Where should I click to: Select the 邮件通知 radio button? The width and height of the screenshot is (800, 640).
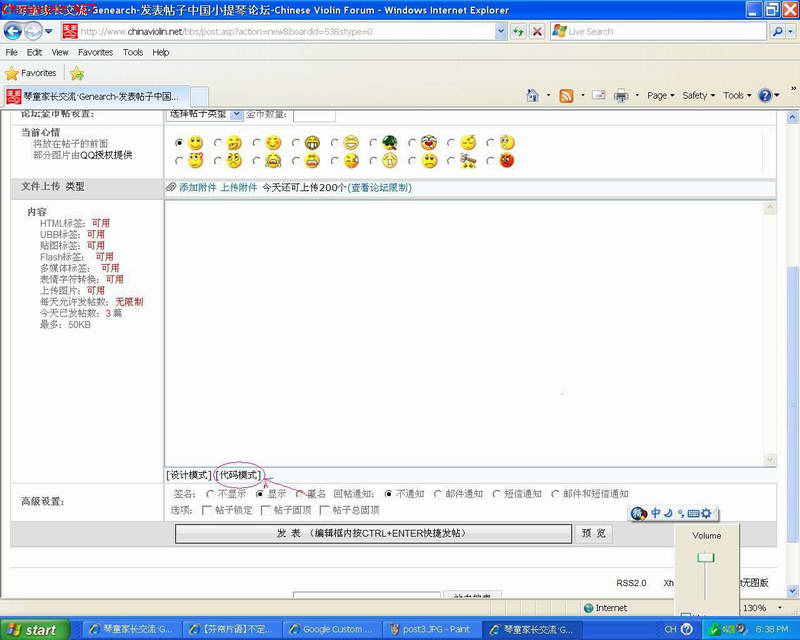pyautogui.click(x=437, y=494)
